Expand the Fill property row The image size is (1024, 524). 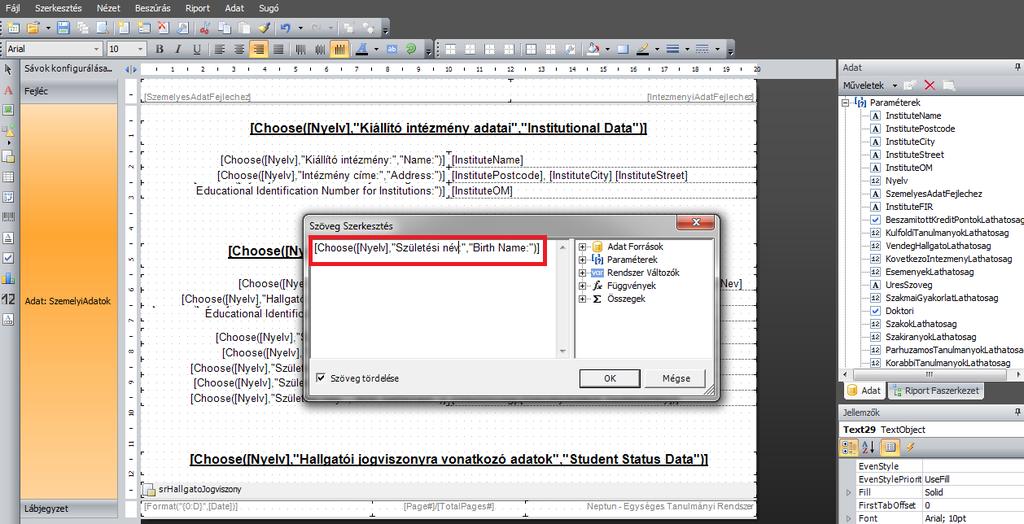point(848,493)
